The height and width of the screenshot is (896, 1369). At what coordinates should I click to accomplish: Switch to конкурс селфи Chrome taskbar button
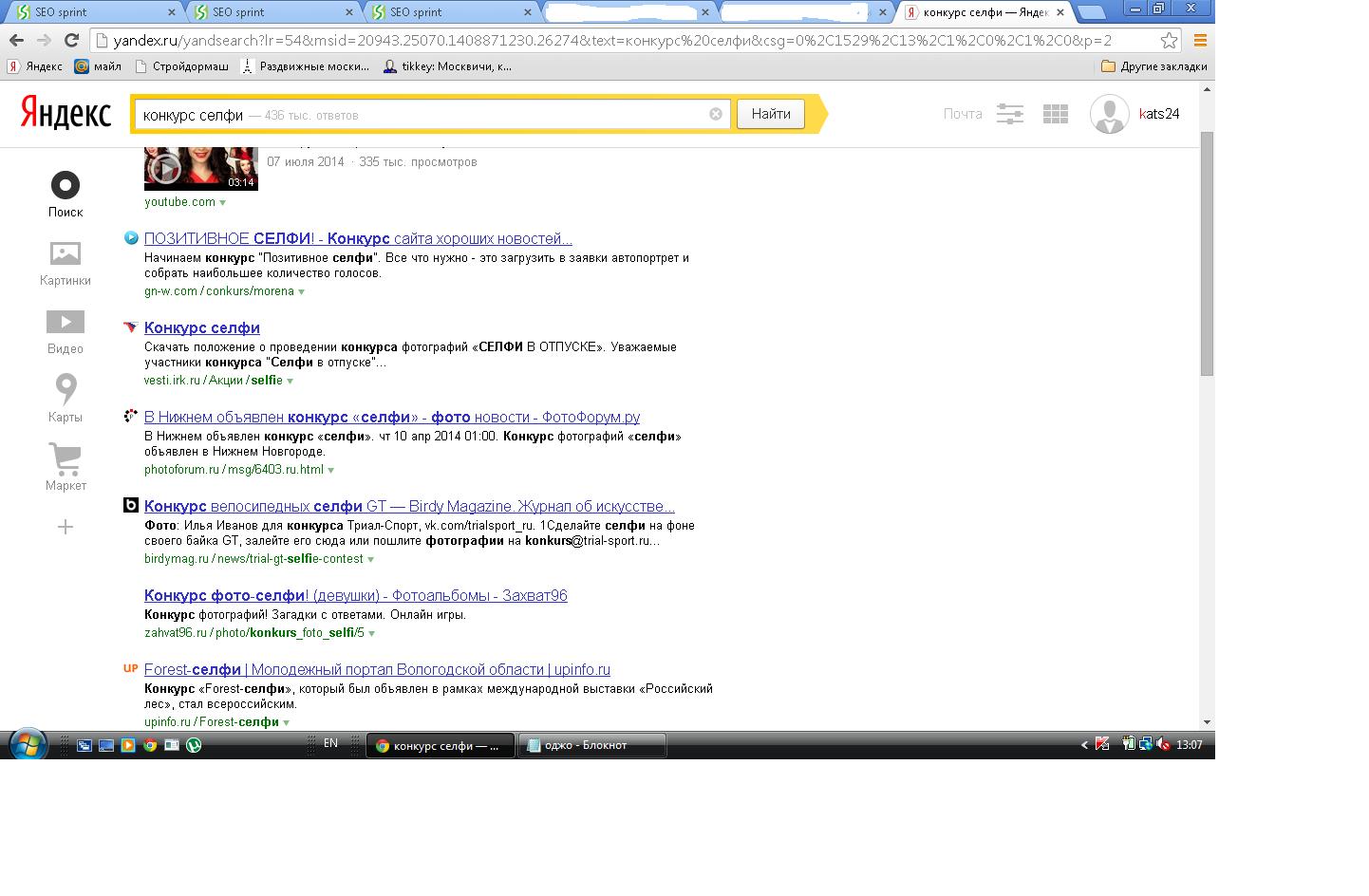click(440, 745)
